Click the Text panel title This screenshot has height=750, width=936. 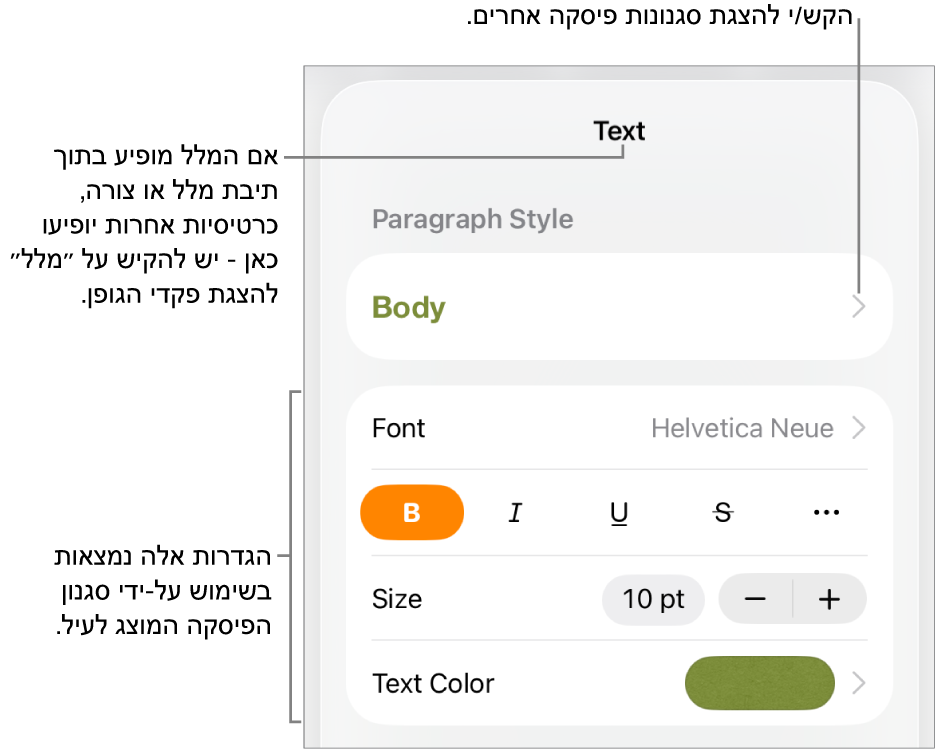619,131
